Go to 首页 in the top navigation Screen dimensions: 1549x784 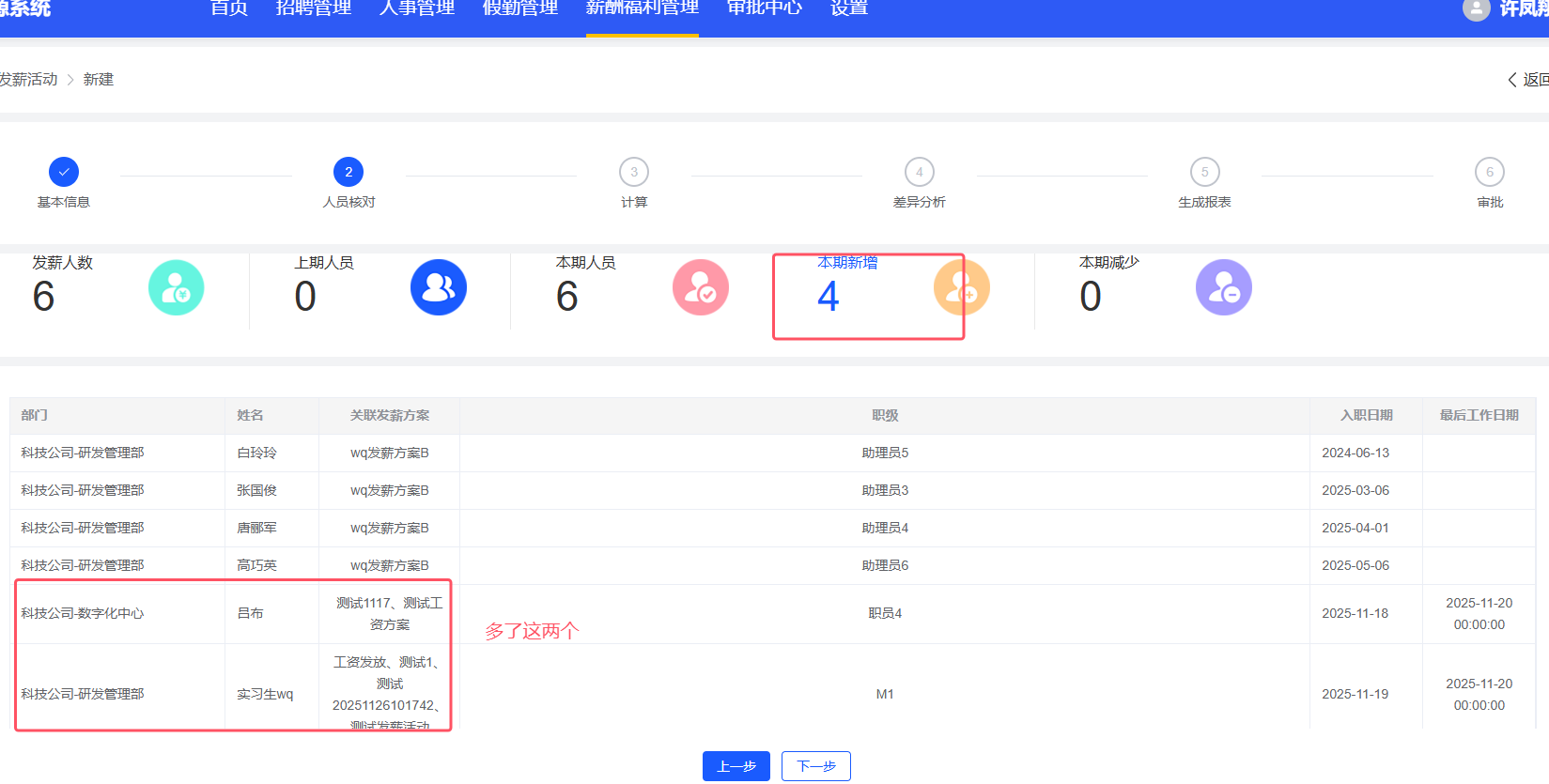click(x=229, y=8)
